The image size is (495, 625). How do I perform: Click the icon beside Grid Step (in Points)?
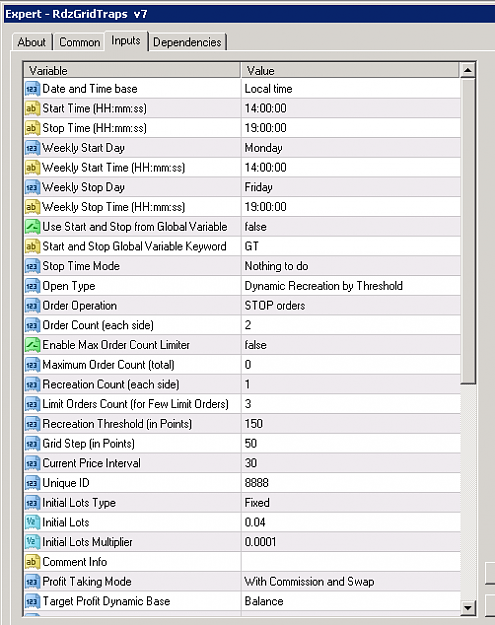32,444
